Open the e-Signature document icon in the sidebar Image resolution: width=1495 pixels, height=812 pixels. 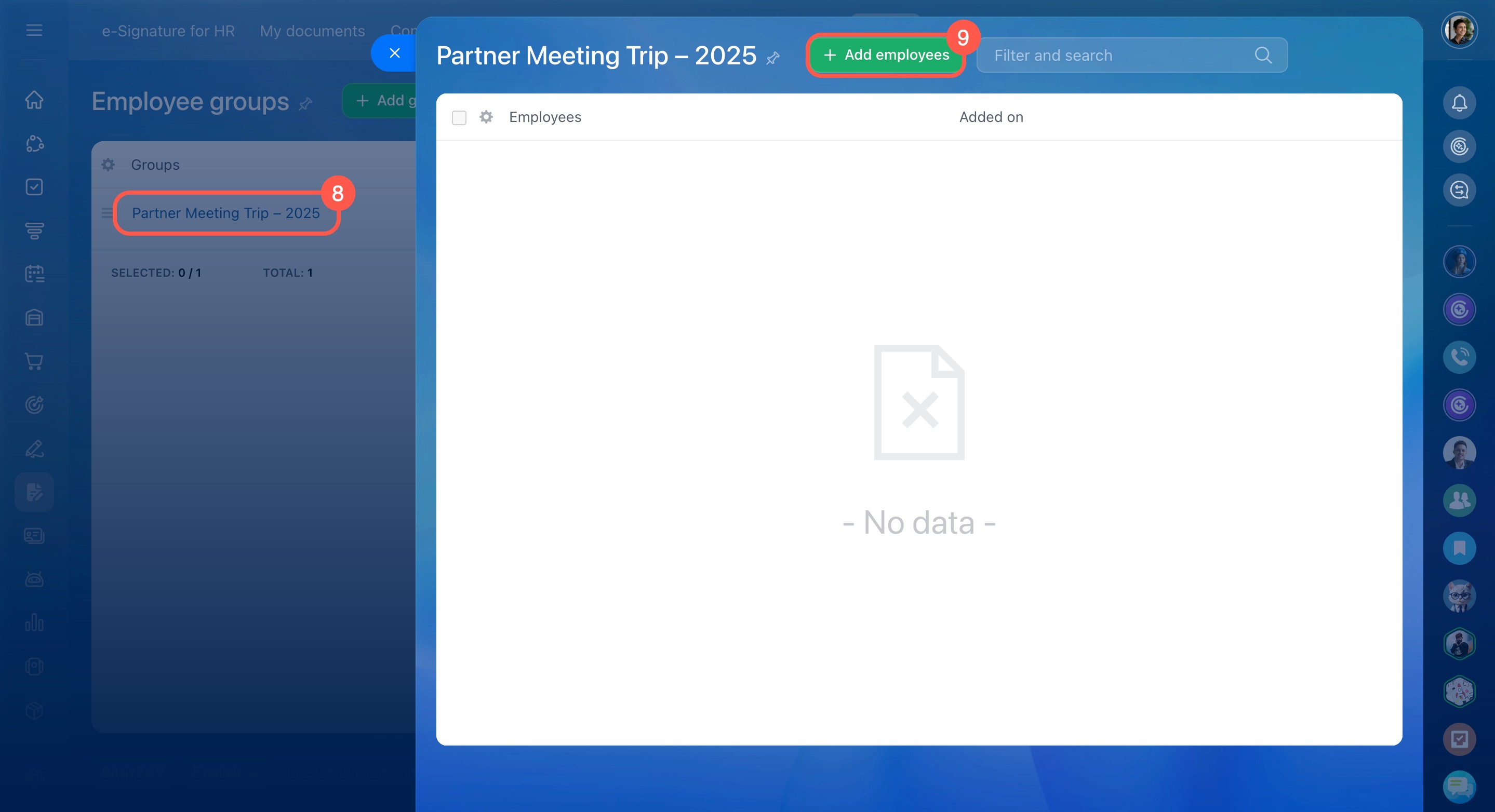click(34, 492)
